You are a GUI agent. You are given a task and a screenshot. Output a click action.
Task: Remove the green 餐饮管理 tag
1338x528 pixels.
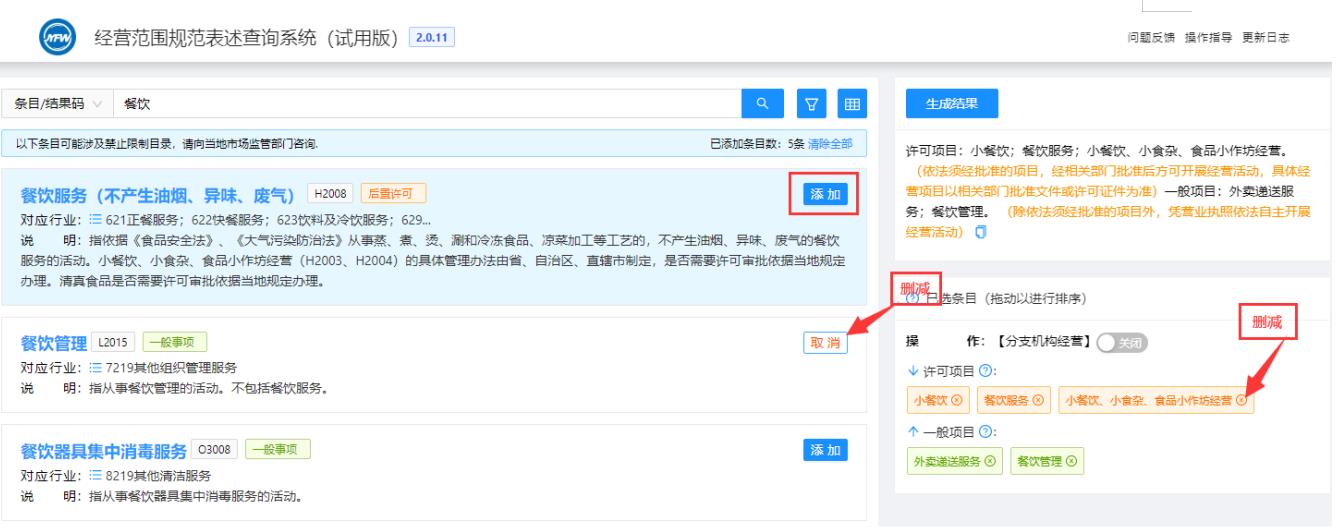tap(1071, 460)
